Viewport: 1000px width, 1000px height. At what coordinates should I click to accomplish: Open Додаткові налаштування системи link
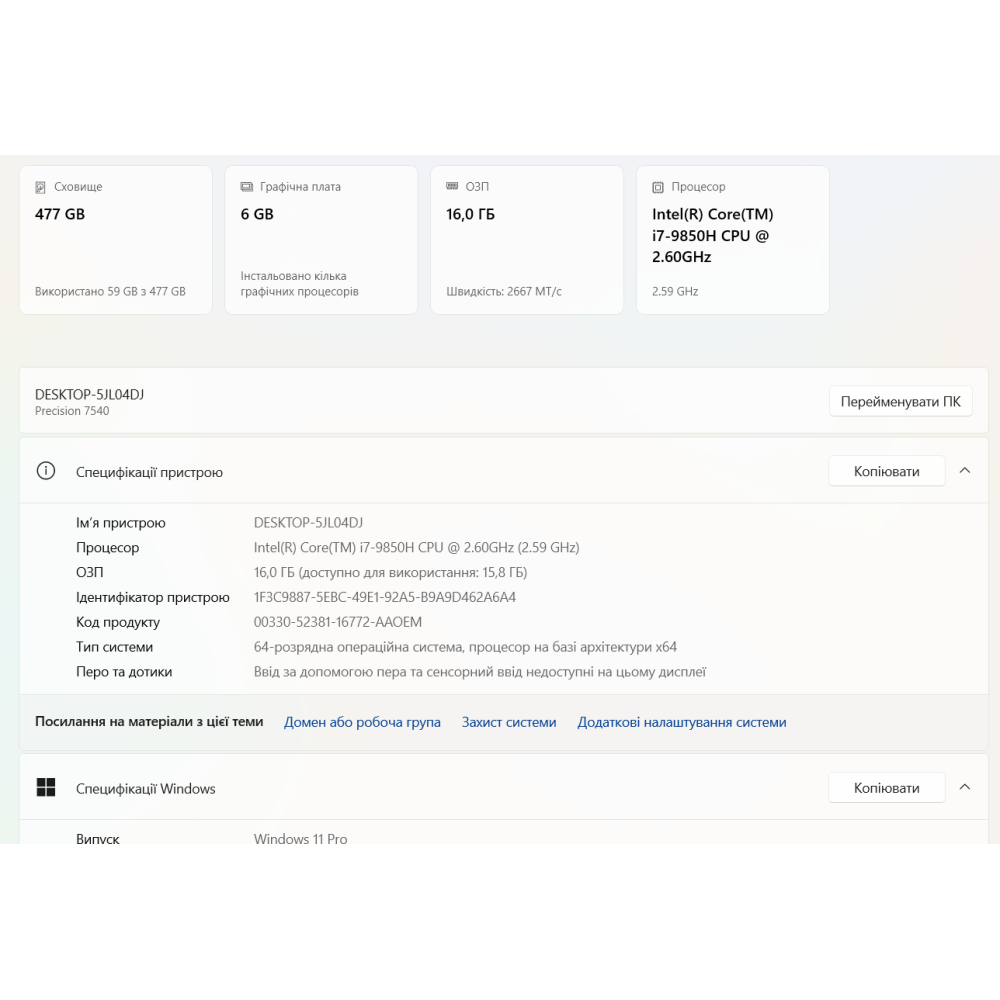tap(681, 722)
